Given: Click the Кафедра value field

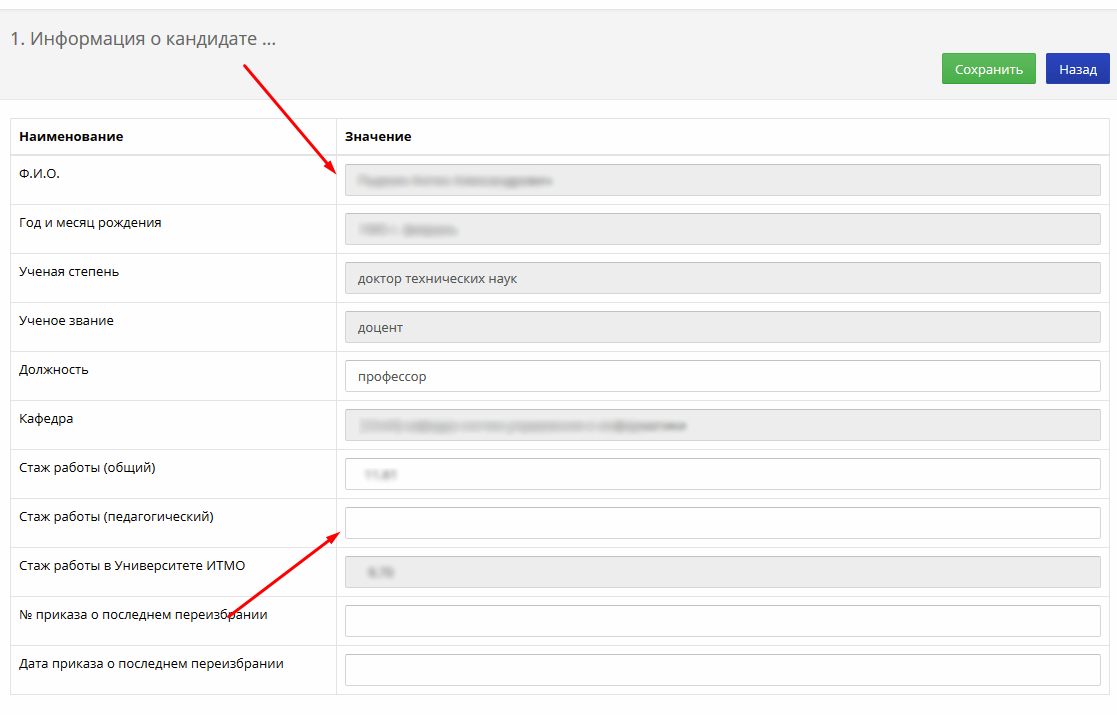Looking at the screenshot, I should pyautogui.click(x=722, y=425).
